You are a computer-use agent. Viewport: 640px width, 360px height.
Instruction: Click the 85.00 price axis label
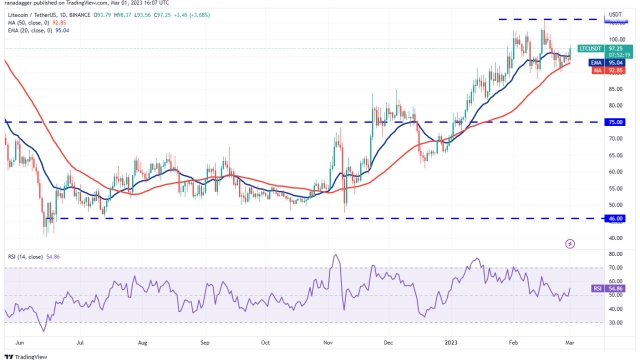pos(616,89)
